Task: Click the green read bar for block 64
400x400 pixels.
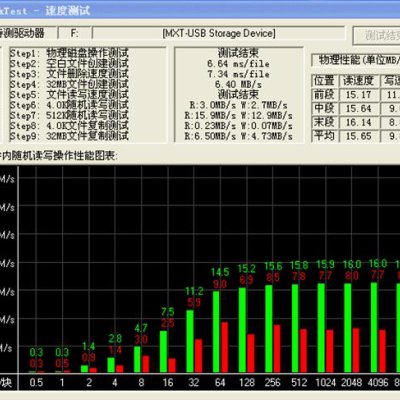Action: 216,332
